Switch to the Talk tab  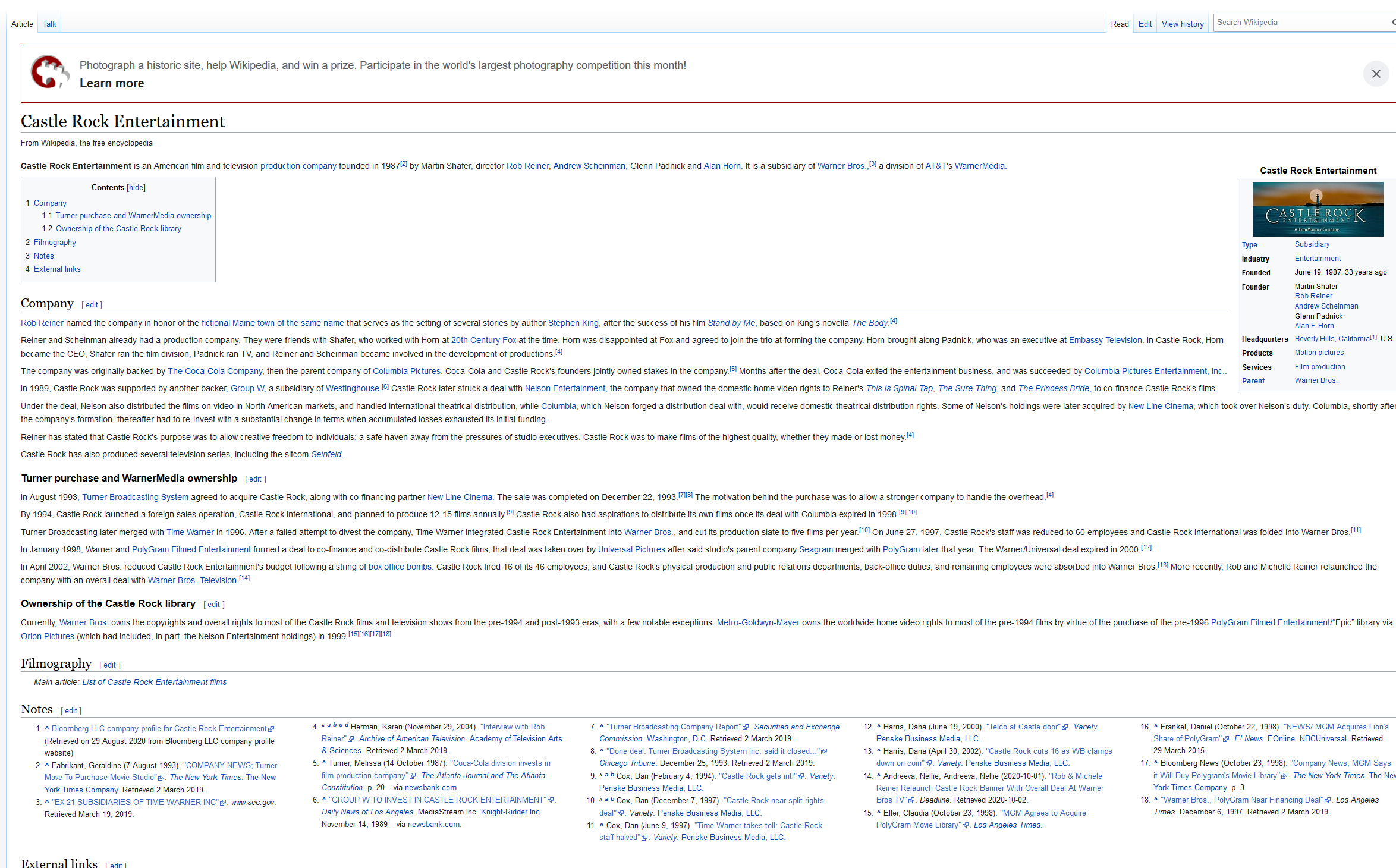49,24
